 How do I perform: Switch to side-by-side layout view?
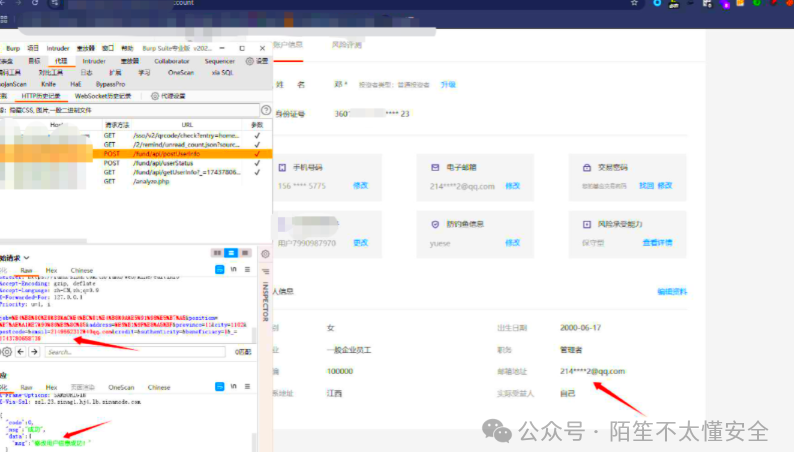pyautogui.click(x=217, y=253)
